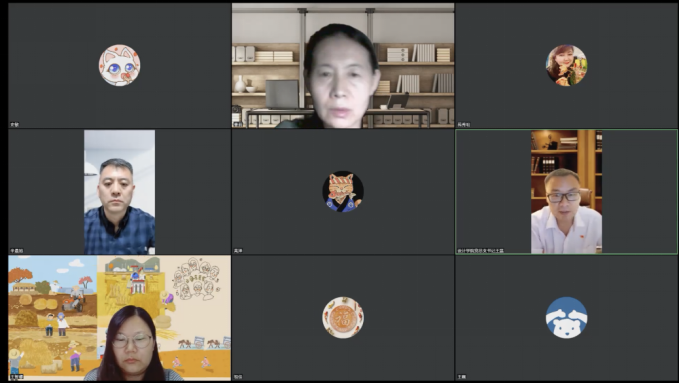Click name label of the plaid-shirt man's tile
The height and width of the screenshot is (383, 680).
(16, 251)
